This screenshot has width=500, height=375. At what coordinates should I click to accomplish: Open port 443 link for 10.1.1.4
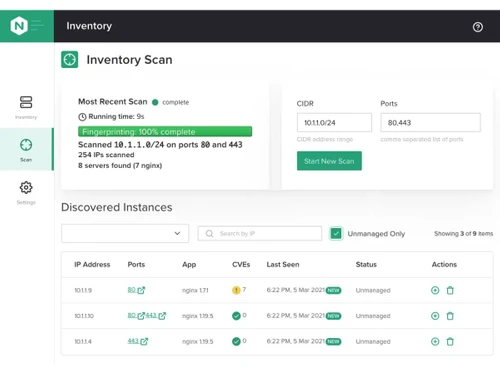pos(138,341)
